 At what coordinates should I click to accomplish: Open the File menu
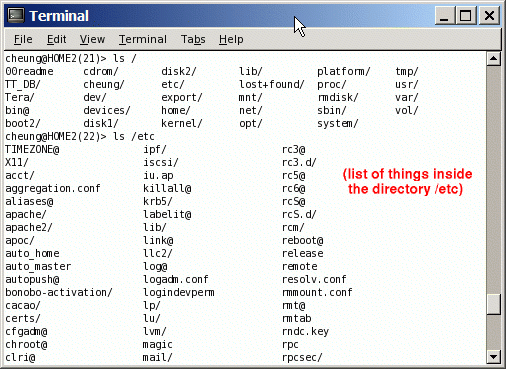click(x=23, y=39)
